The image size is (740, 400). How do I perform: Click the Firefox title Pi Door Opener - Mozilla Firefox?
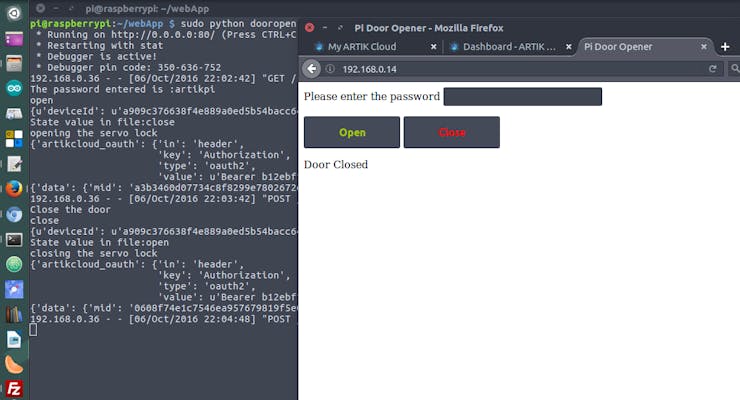pos(429,28)
